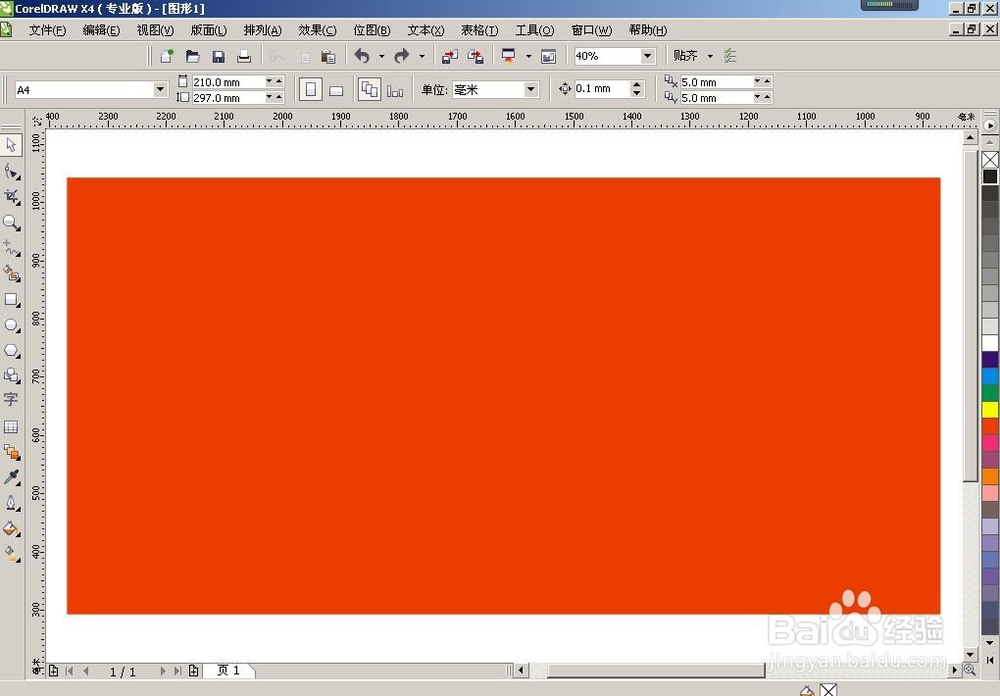Expand the undo history dropdown arrow

(x=381, y=56)
